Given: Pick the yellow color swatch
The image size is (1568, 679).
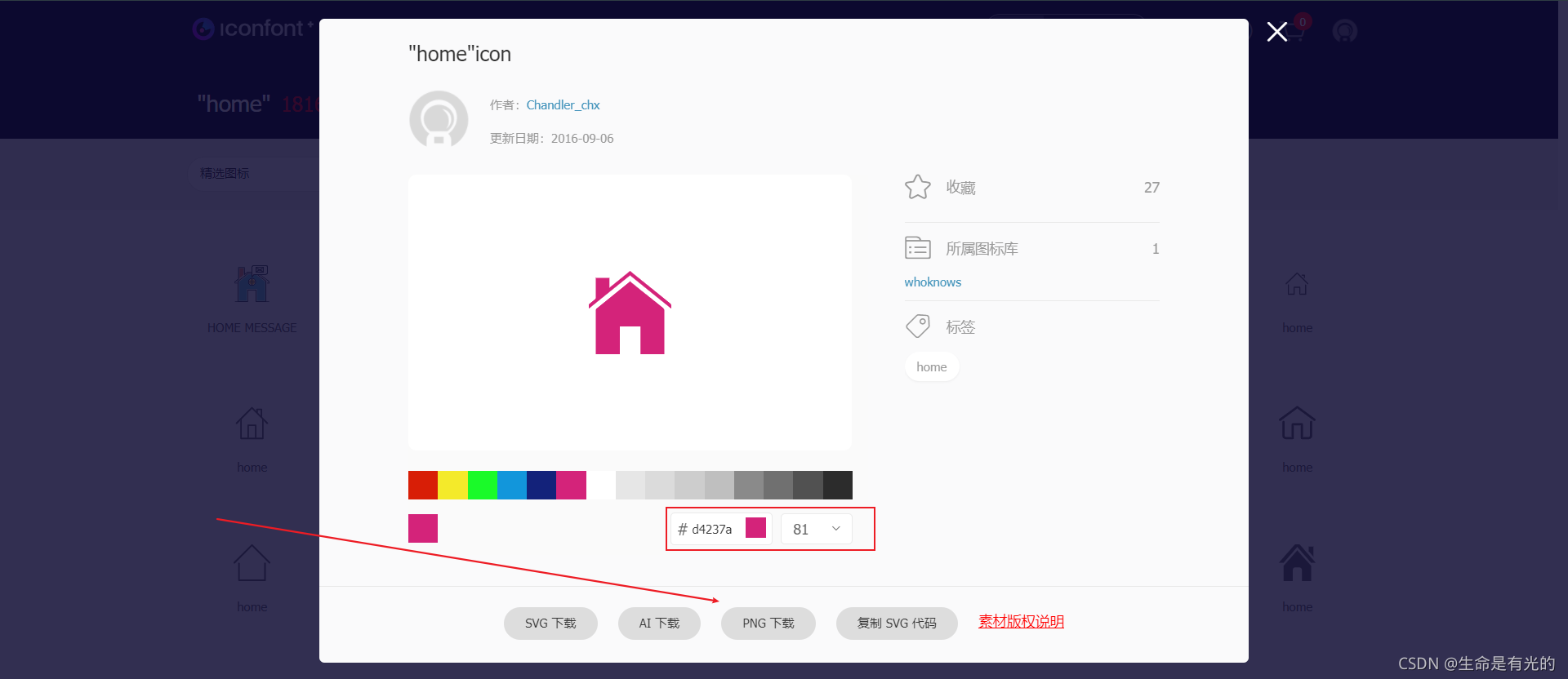Looking at the screenshot, I should click(x=452, y=485).
